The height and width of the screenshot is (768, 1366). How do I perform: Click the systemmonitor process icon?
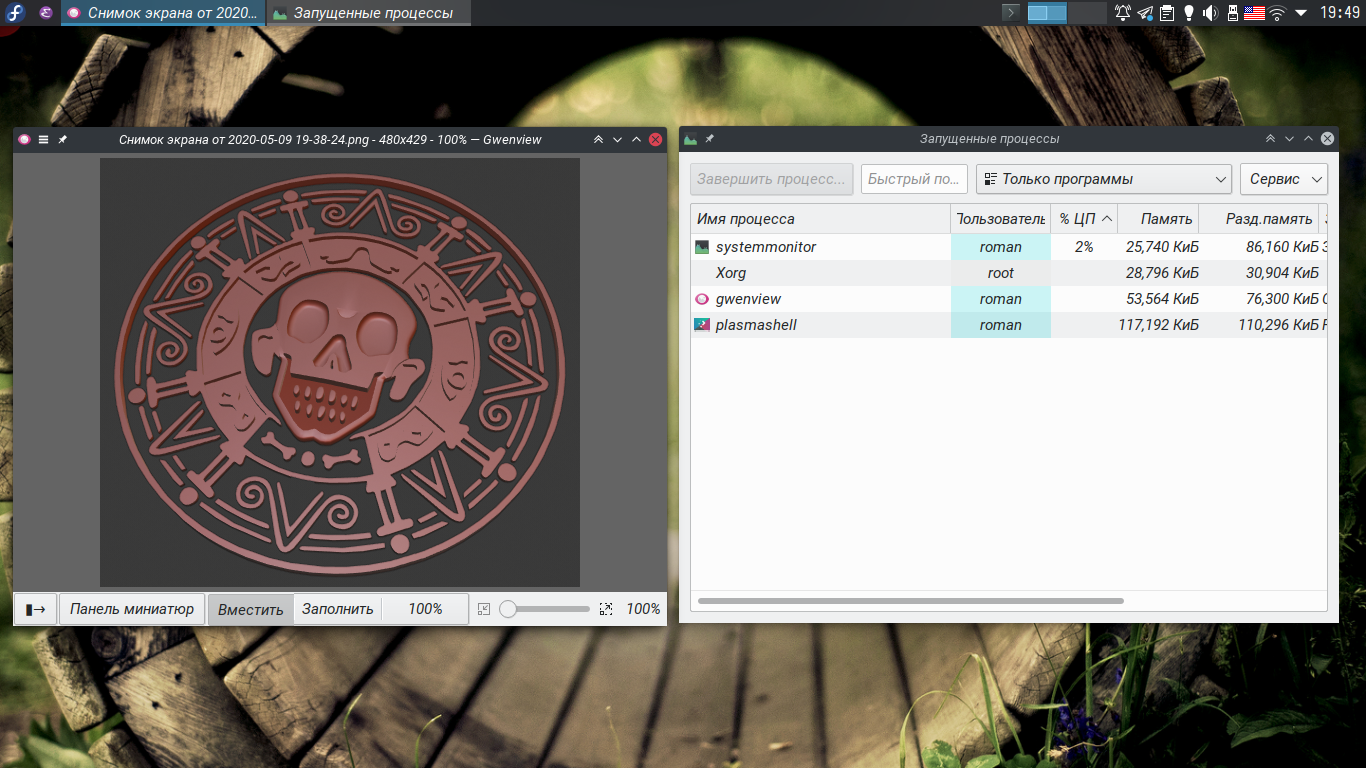click(702, 247)
